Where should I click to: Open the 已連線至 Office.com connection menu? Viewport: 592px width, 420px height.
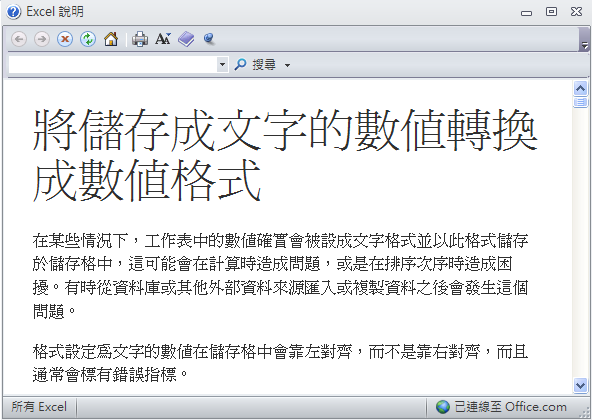click(x=501, y=407)
